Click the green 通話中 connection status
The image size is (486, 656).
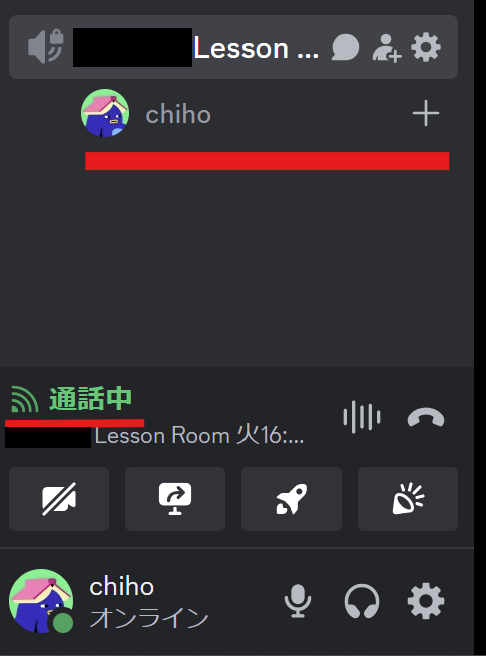(91, 399)
